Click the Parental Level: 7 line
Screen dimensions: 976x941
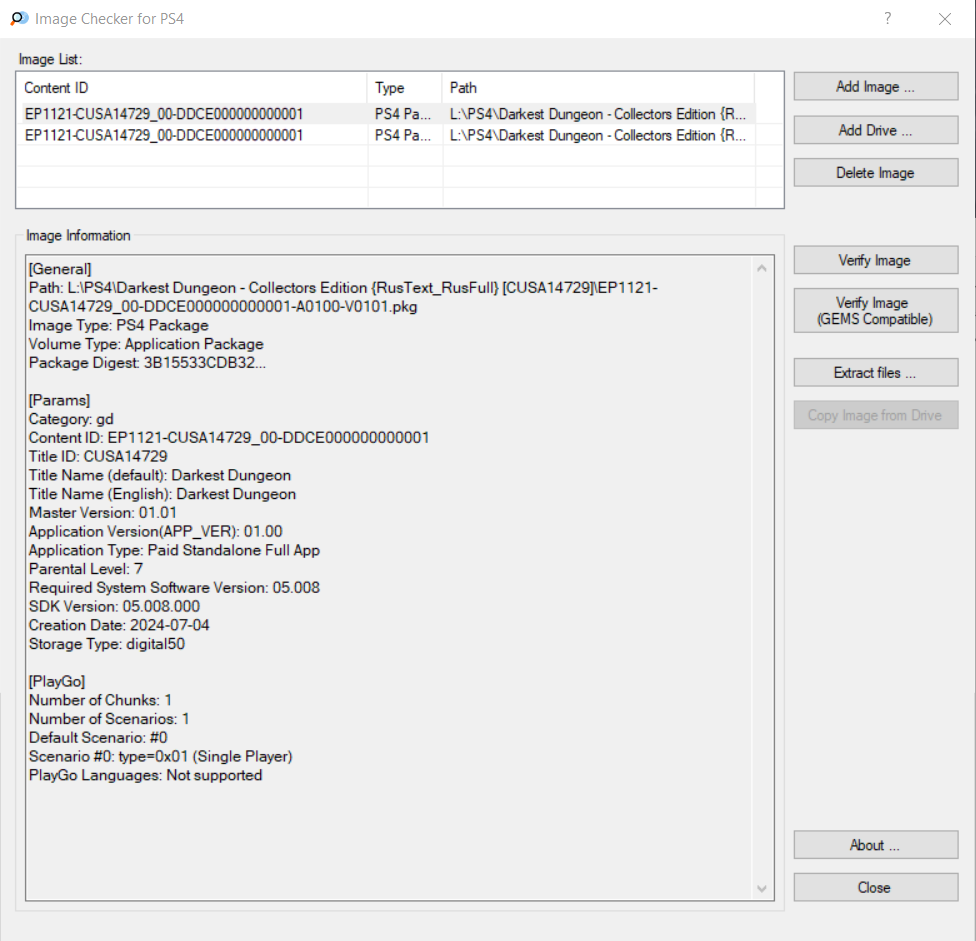coord(86,568)
